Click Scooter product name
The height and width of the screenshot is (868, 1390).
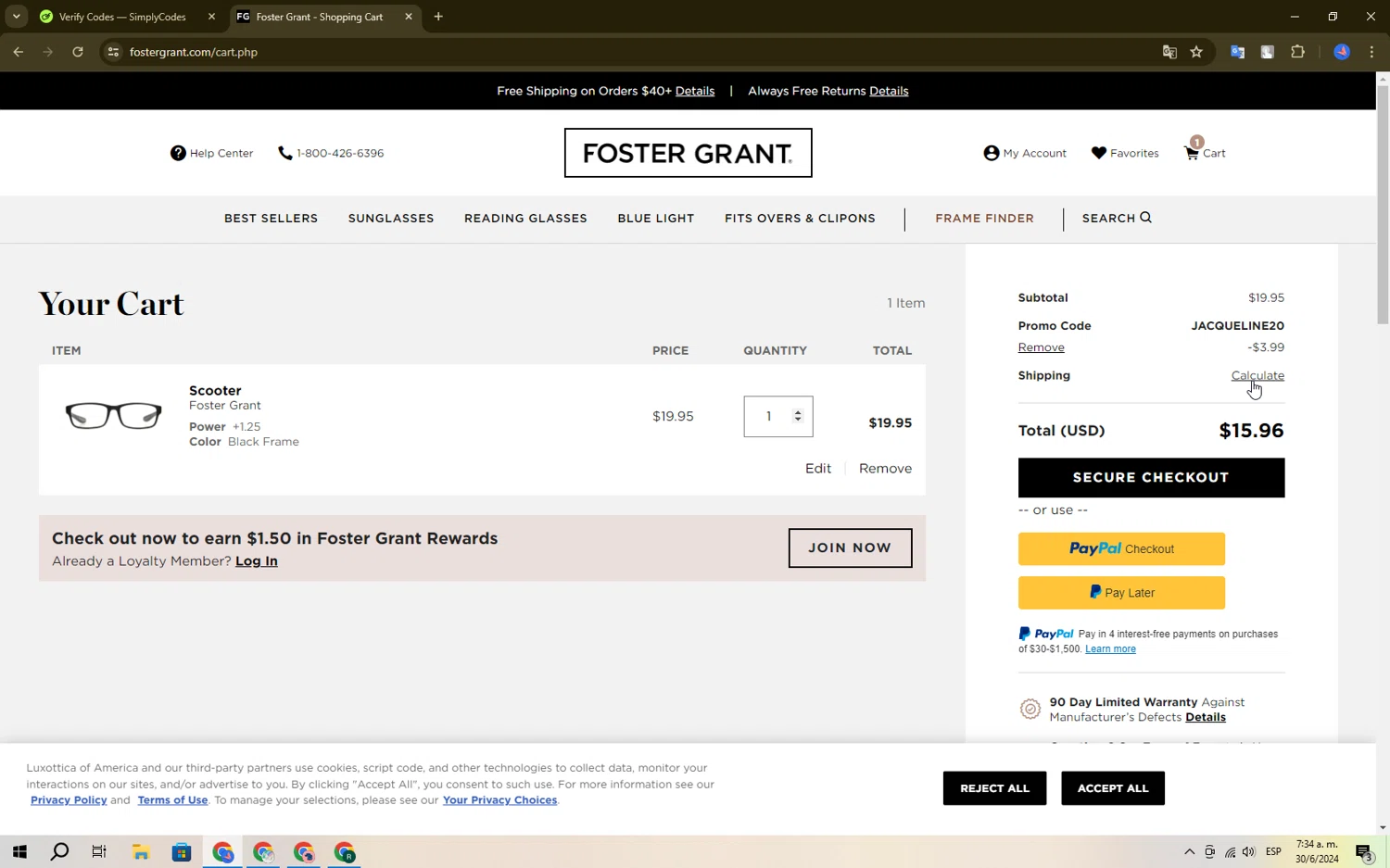tap(215, 391)
